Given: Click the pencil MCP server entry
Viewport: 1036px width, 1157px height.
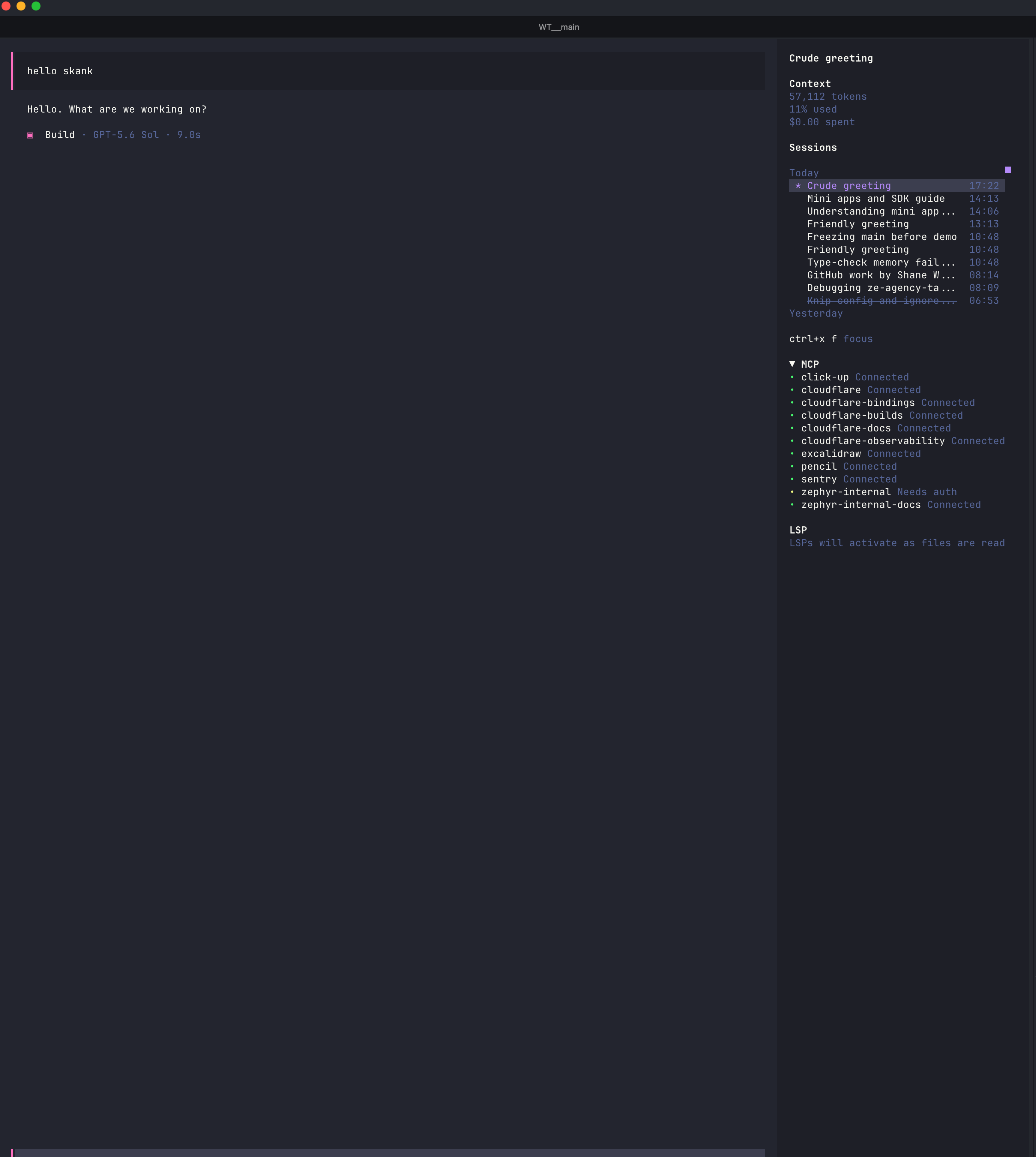Looking at the screenshot, I should [x=842, y=466].
